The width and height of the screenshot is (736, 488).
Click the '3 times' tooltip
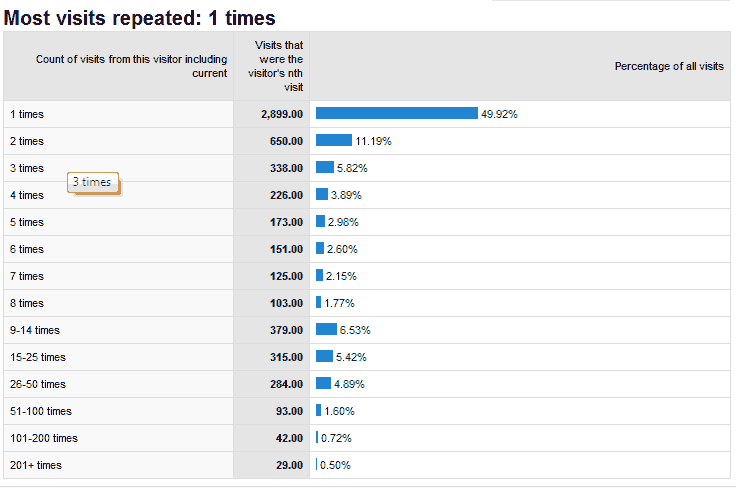pos(94,183)
